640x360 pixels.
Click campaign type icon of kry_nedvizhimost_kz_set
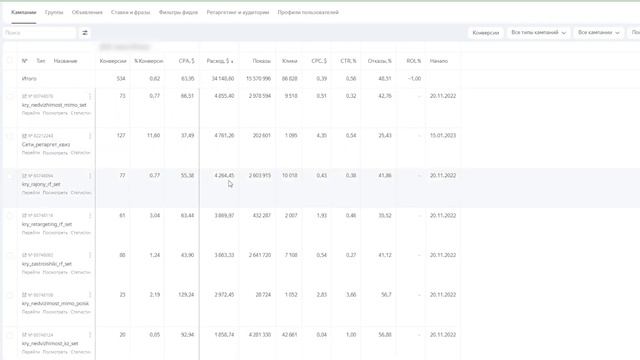click(x=24, y=335)
